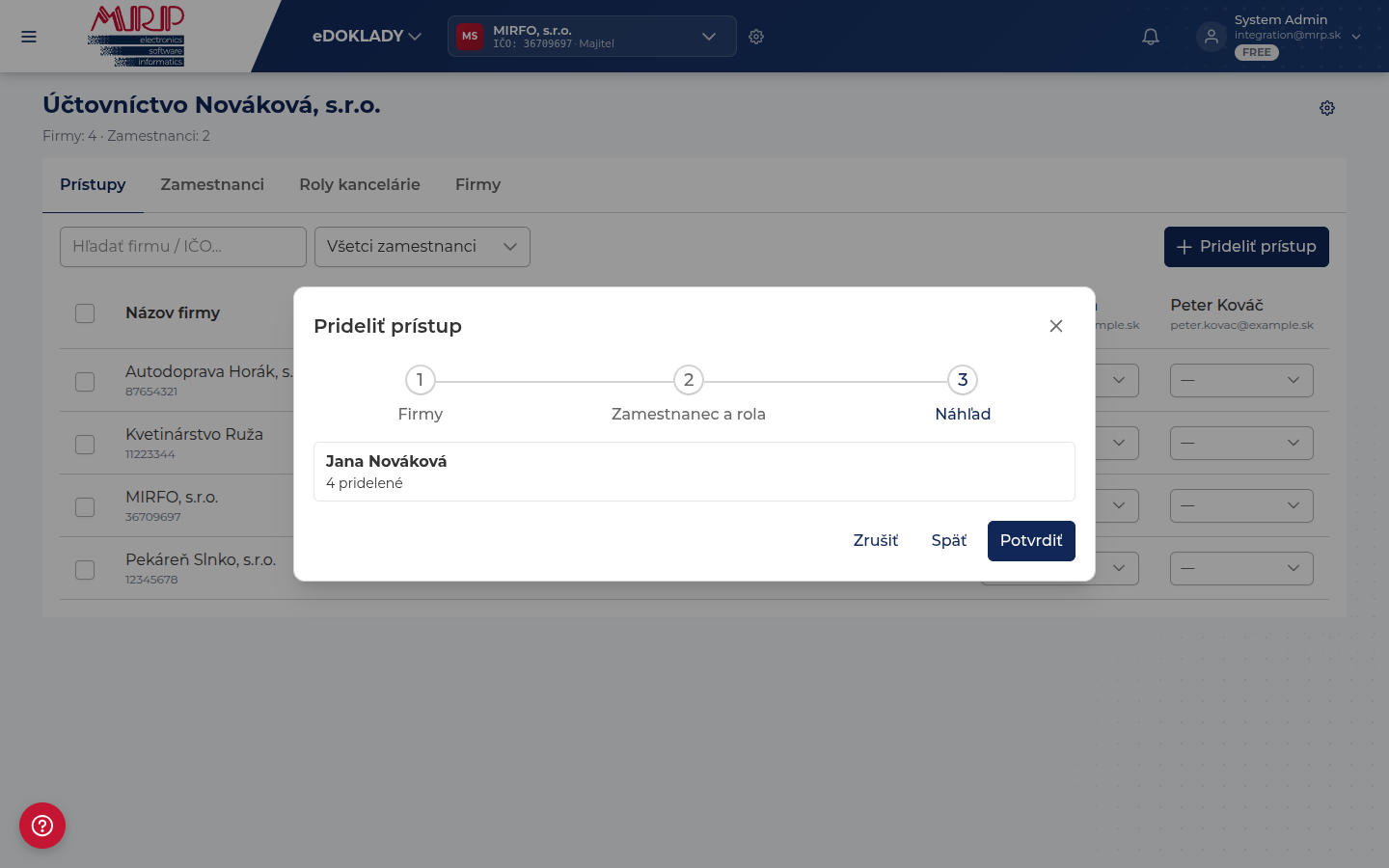Click the MS company badge
This screenshot has width=1389, height=868.
pyautogui.click(x=470, y=37)
